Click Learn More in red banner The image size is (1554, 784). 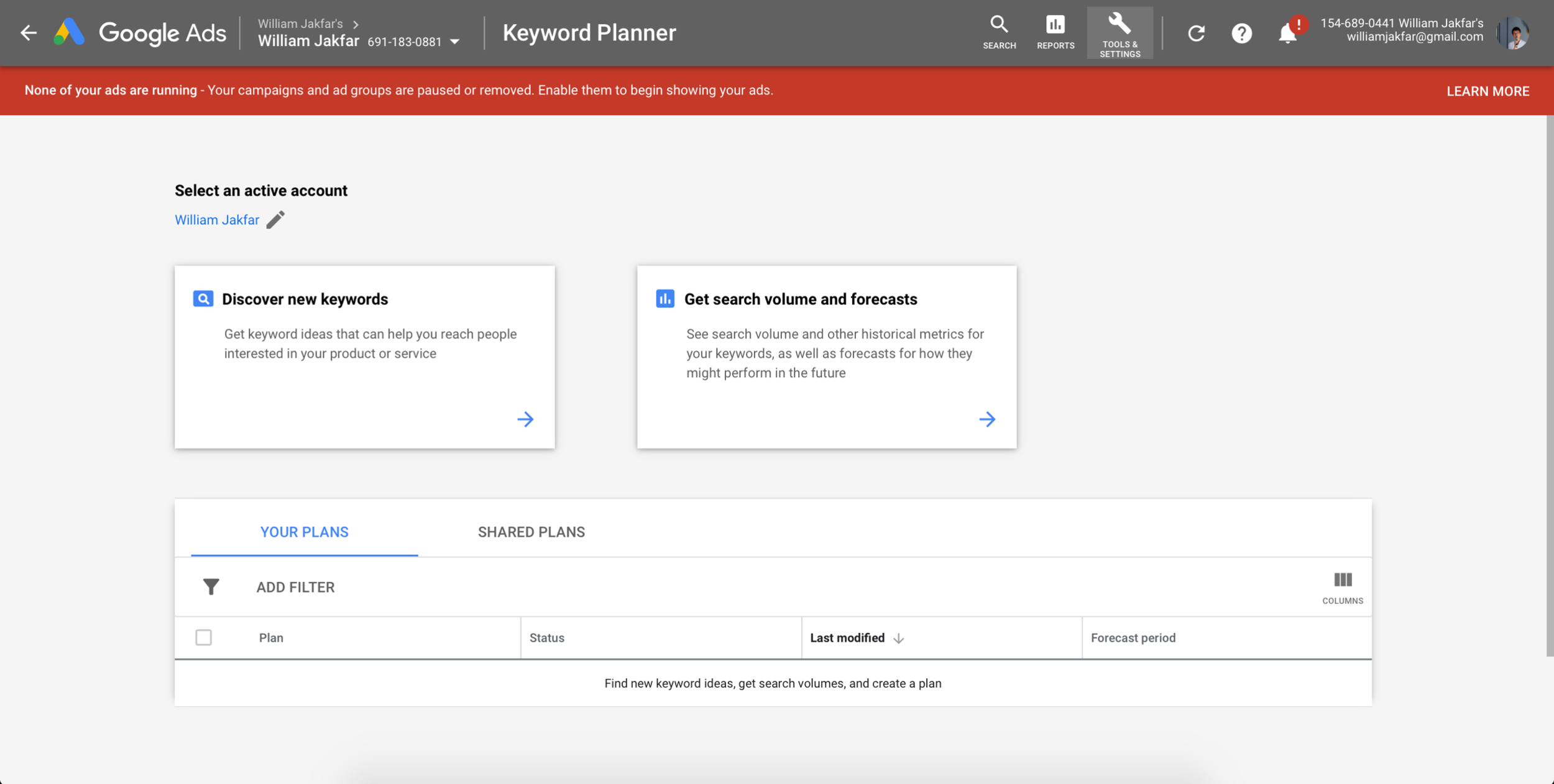(x=1487, y=91)
